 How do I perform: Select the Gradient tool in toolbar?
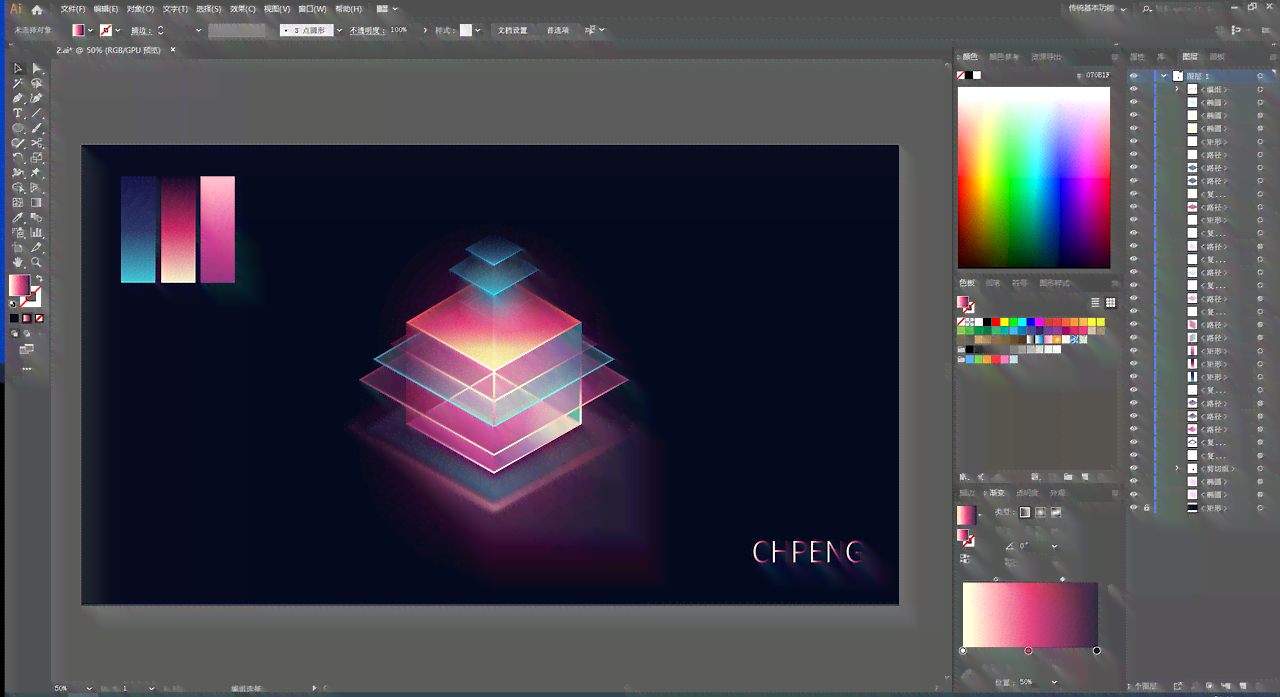coord(37,203)
